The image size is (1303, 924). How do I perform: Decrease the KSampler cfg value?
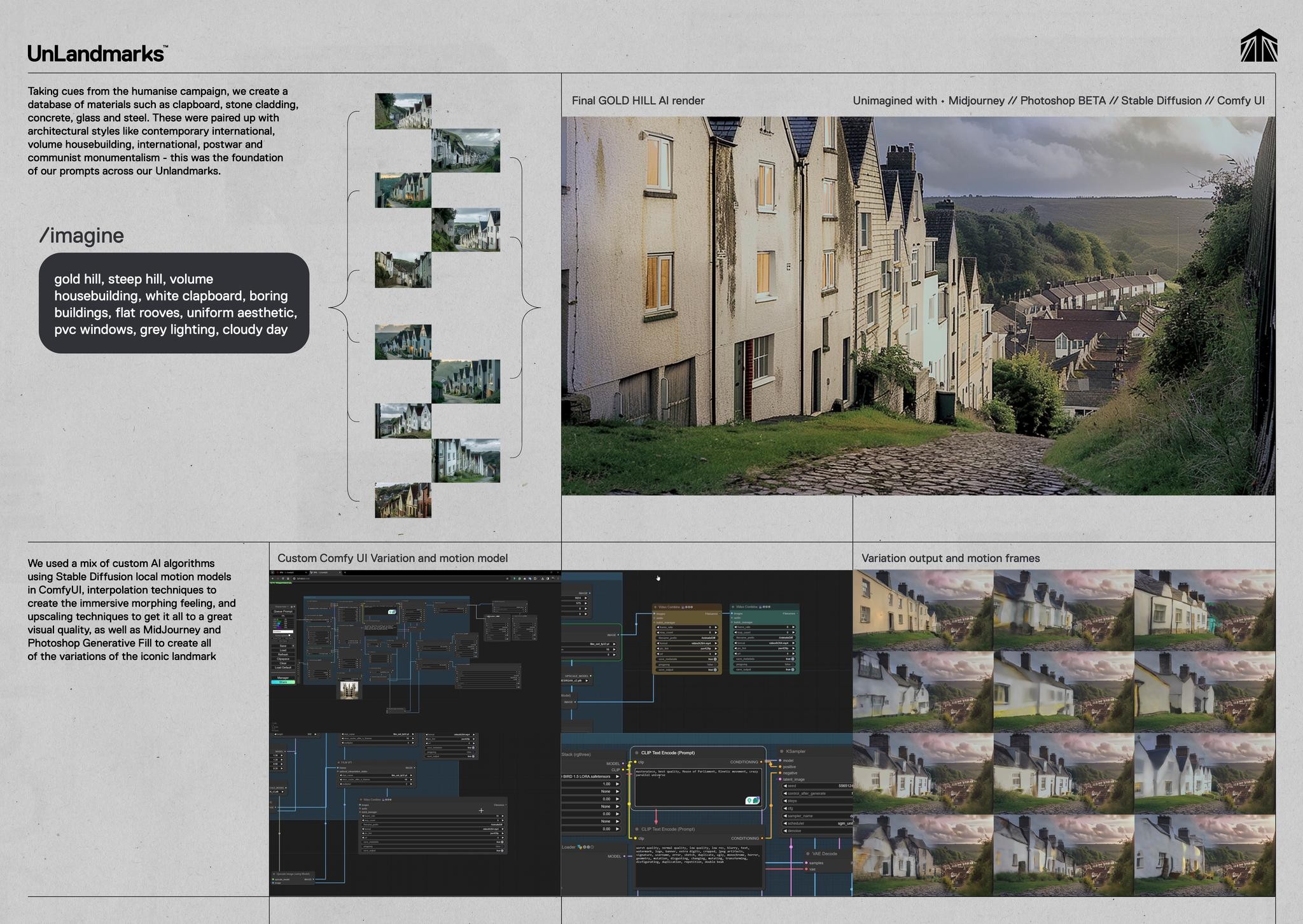point(785,808)
